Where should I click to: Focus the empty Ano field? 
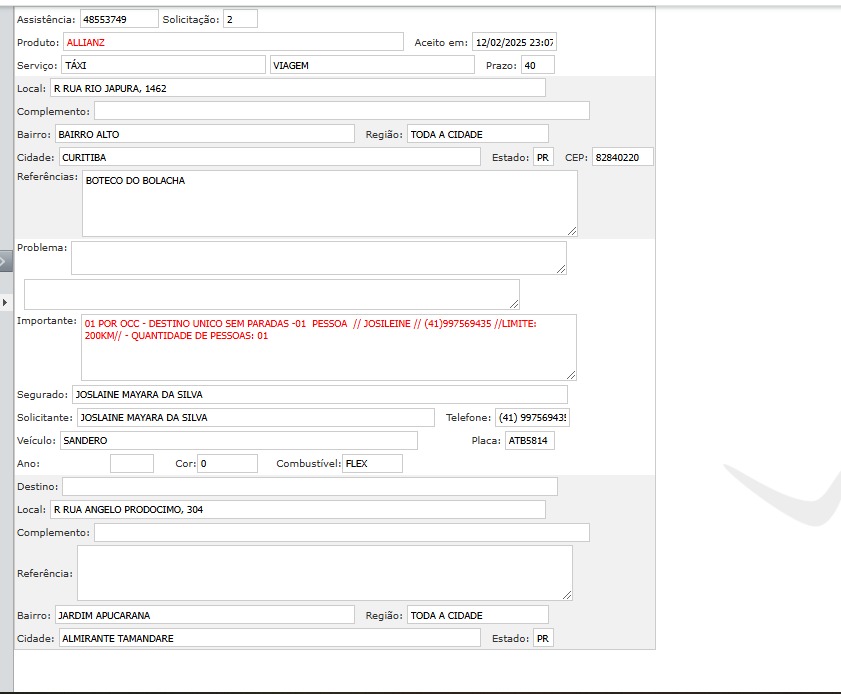coord(132,463)
